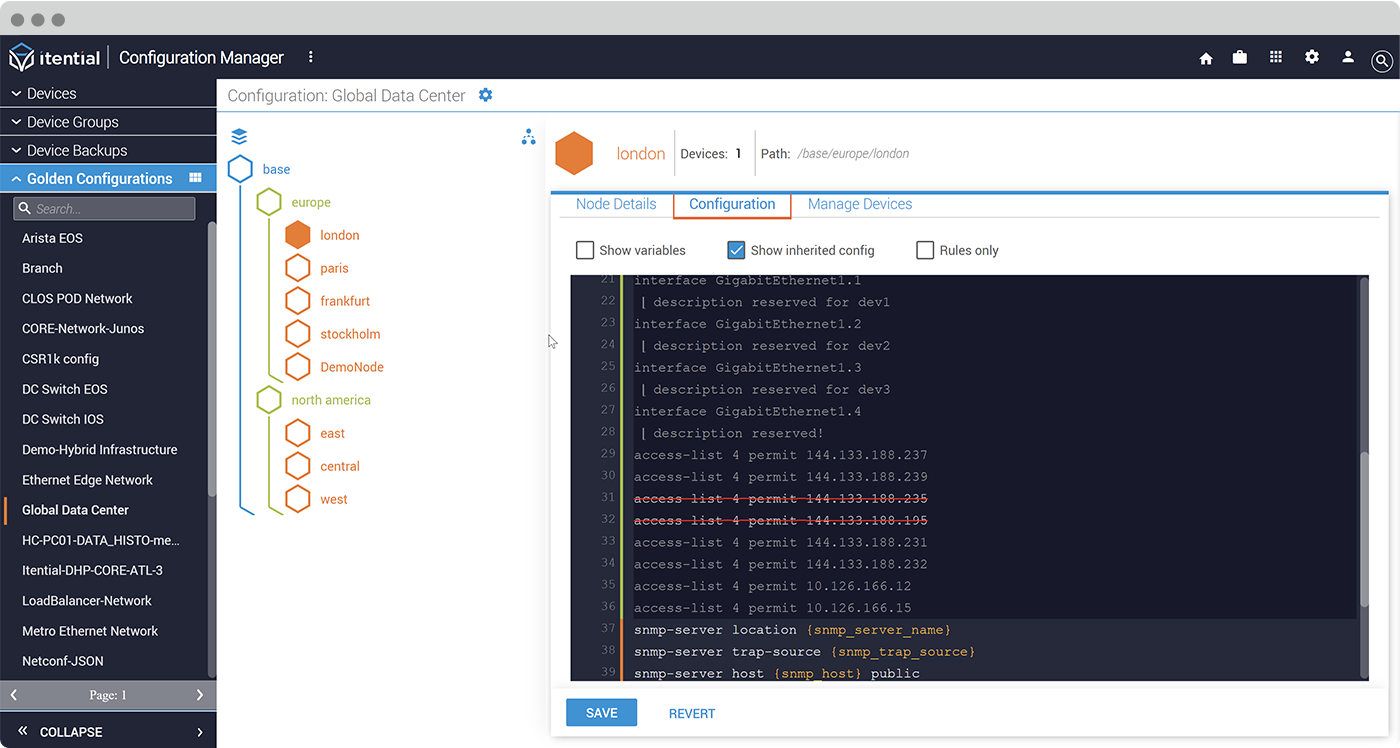This screenshot has width=1400, height=748.
Task: Click the briefcase icon in the header
Action: pyautogui.click(x=1240, y=57)
